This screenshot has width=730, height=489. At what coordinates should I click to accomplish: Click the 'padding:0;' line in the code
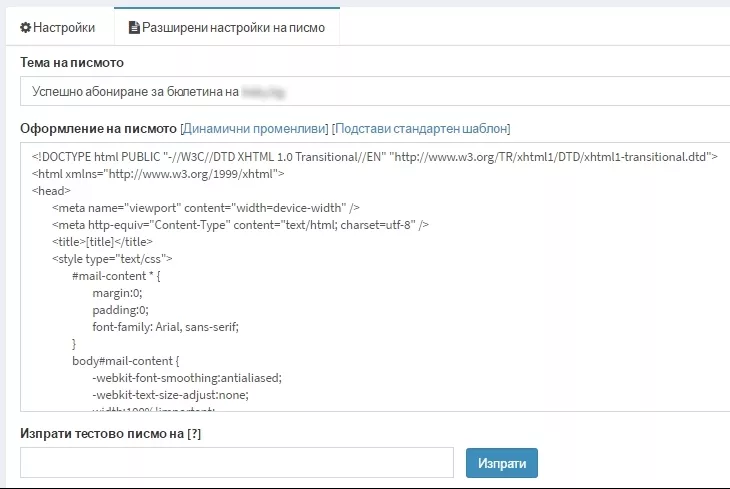(120, 310)
